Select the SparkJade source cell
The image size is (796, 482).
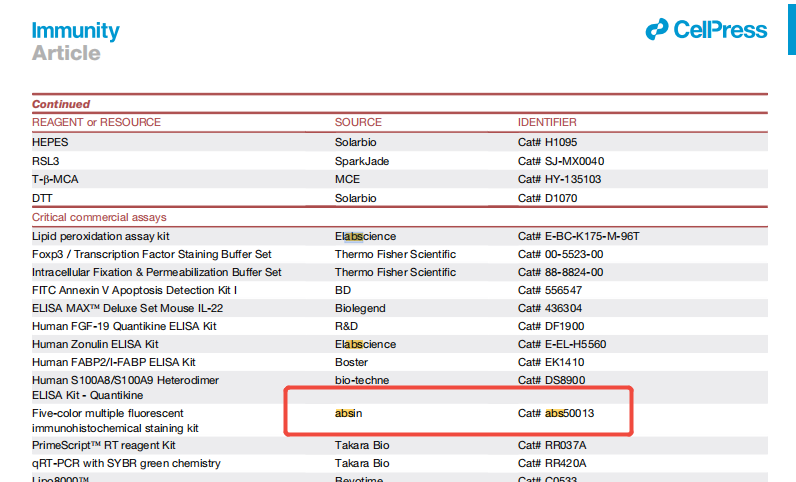[362, 161]
